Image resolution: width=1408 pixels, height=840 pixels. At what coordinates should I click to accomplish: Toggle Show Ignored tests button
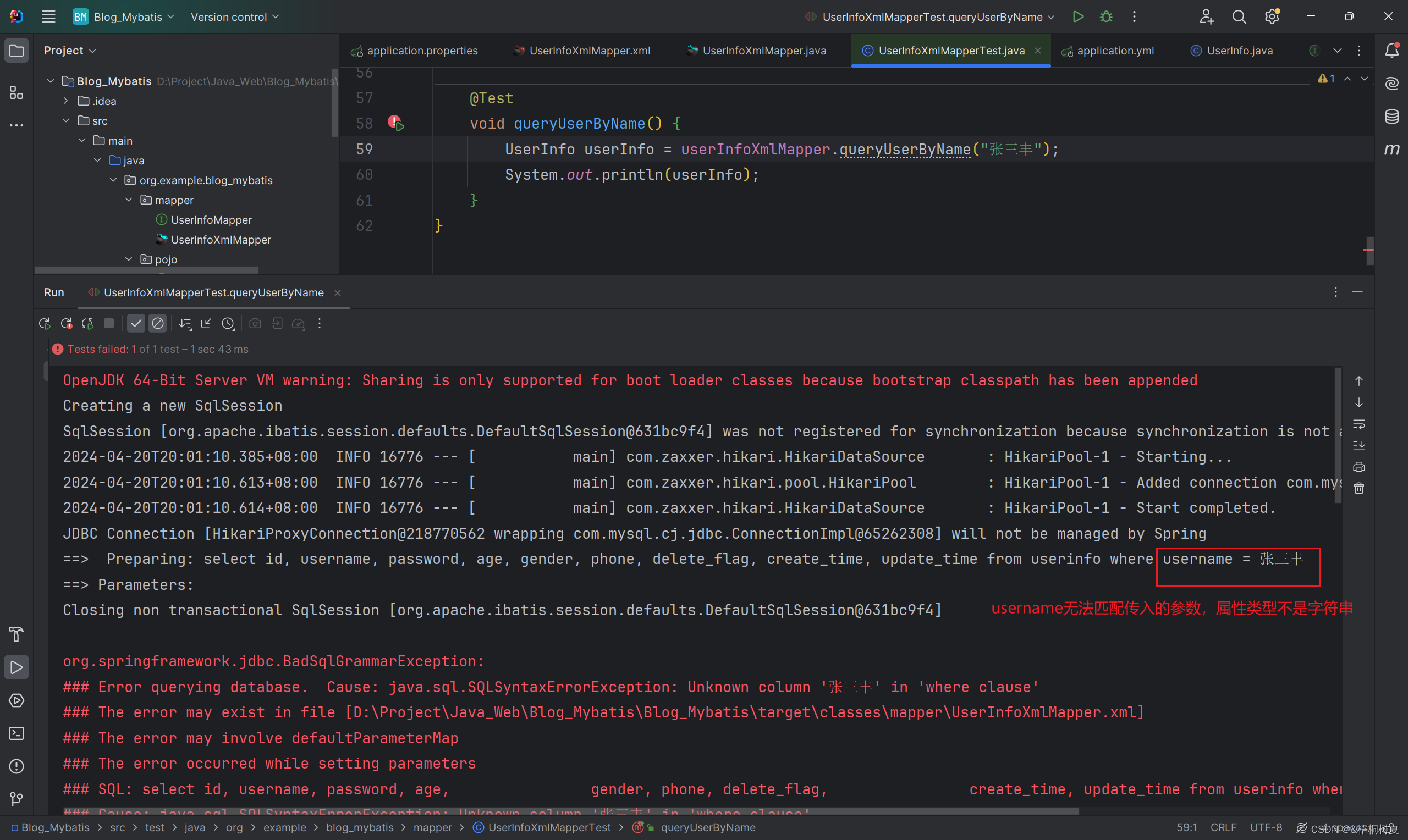point(157,323)
